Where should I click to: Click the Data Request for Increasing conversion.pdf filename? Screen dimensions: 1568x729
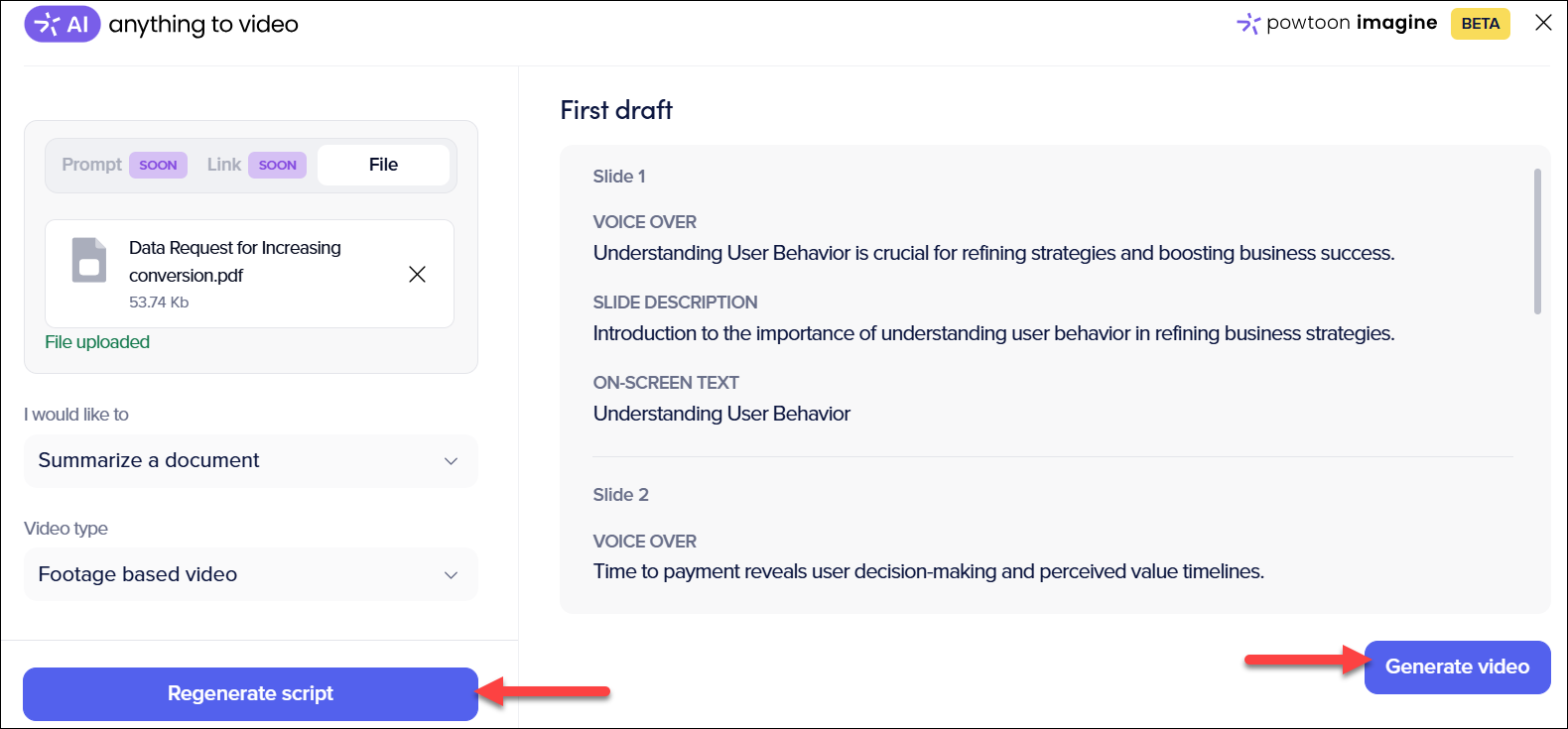pyautogui.click(x=235, y=261)
